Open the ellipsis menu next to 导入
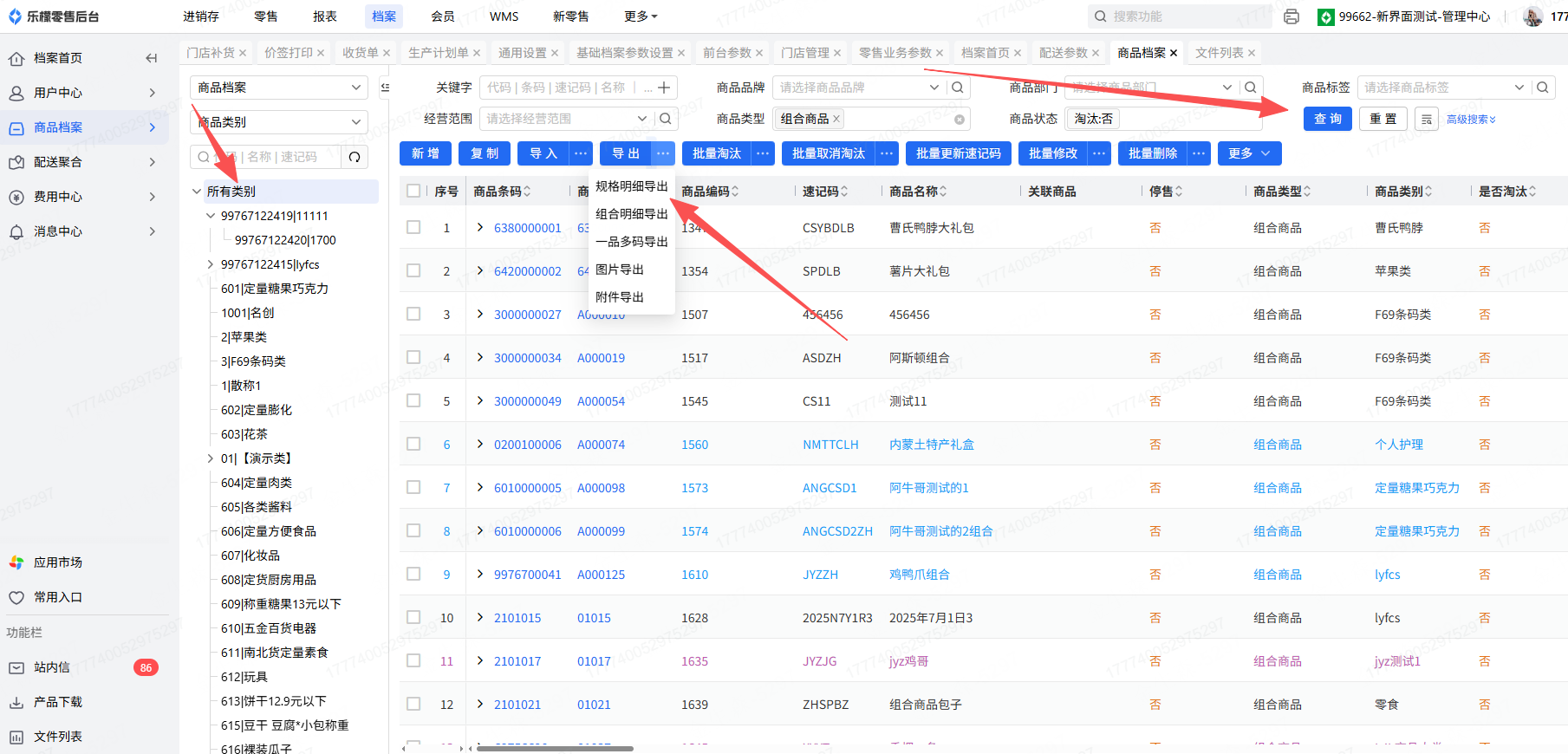1568x754 pixels. coord(581,153)
